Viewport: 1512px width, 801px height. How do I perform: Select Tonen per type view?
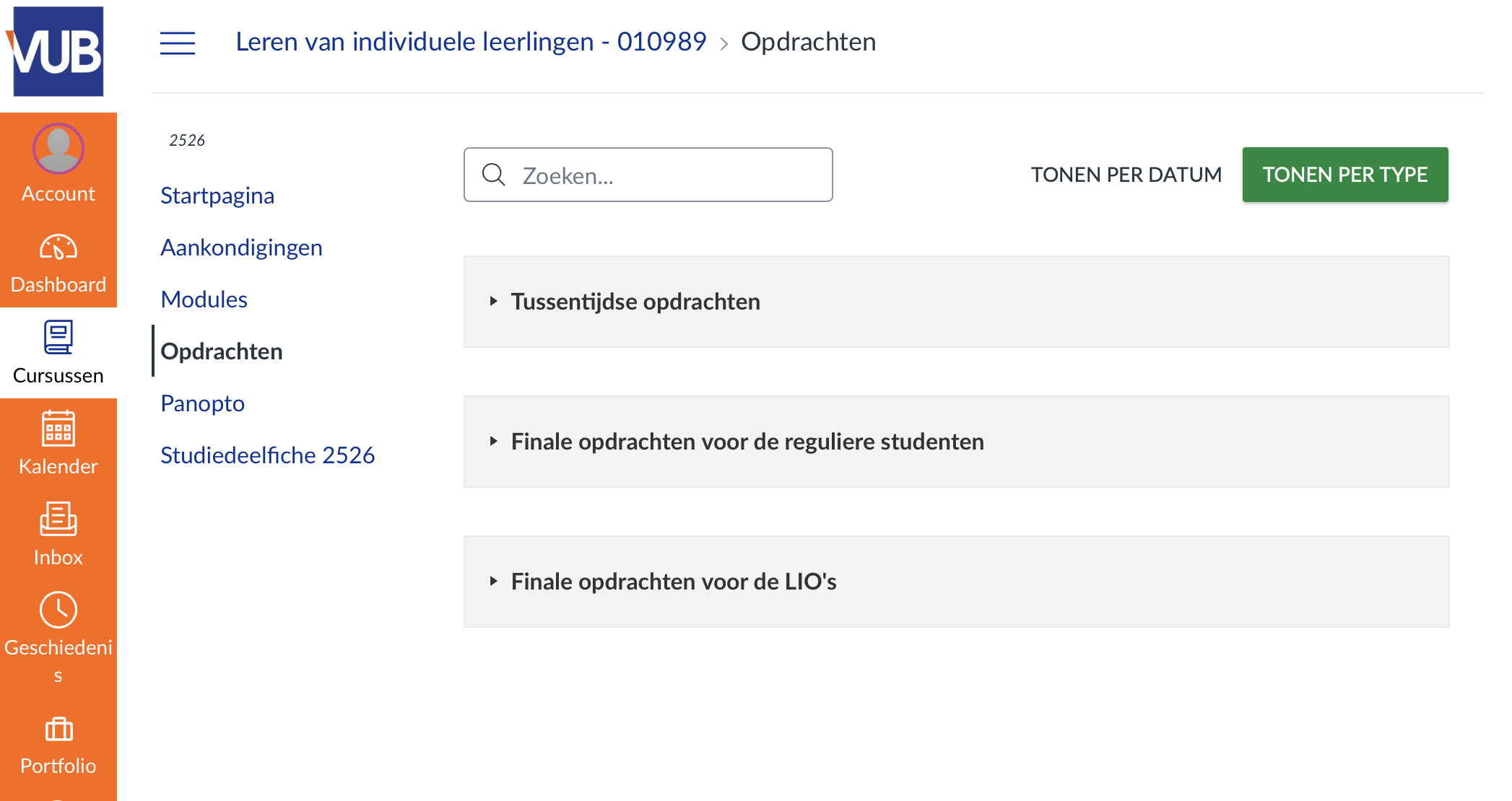coord(1344,175)
